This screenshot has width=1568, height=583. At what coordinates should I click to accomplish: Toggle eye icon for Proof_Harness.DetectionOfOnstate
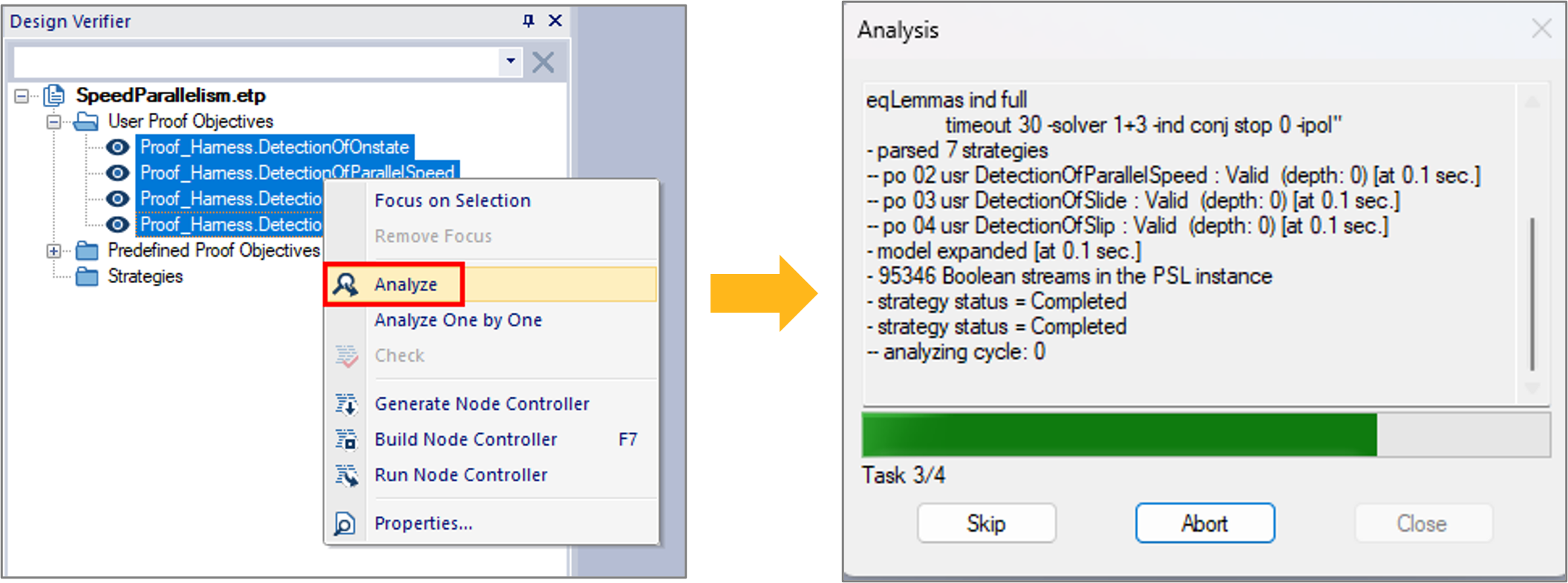[117, 147]
